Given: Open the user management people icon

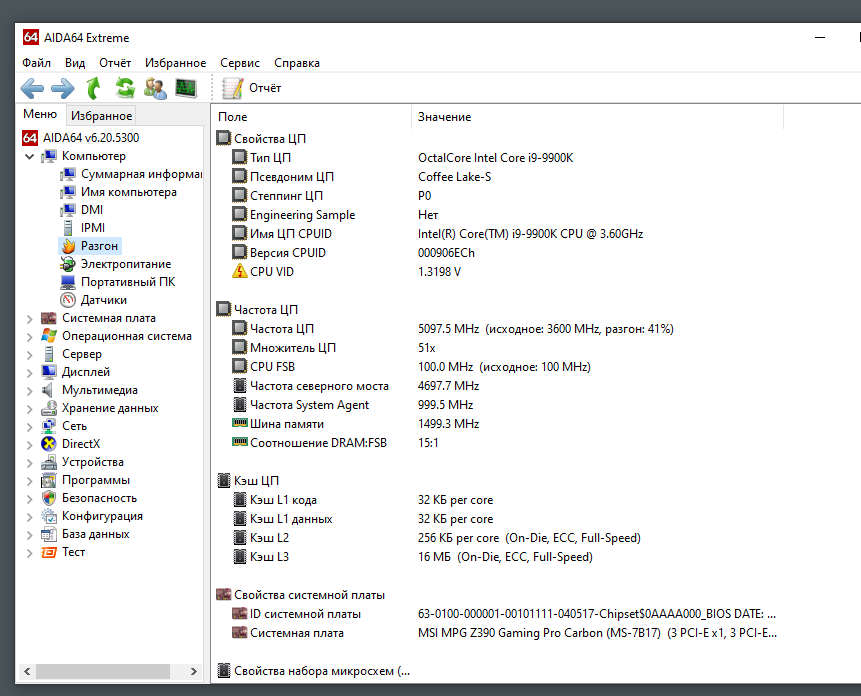Looking at the screenshot, I should point(155,88).
